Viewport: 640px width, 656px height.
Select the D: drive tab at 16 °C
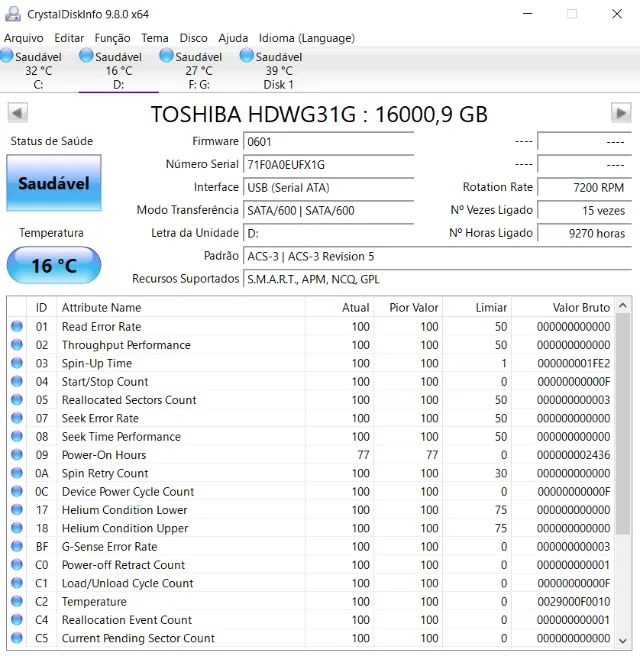point(119,70)
